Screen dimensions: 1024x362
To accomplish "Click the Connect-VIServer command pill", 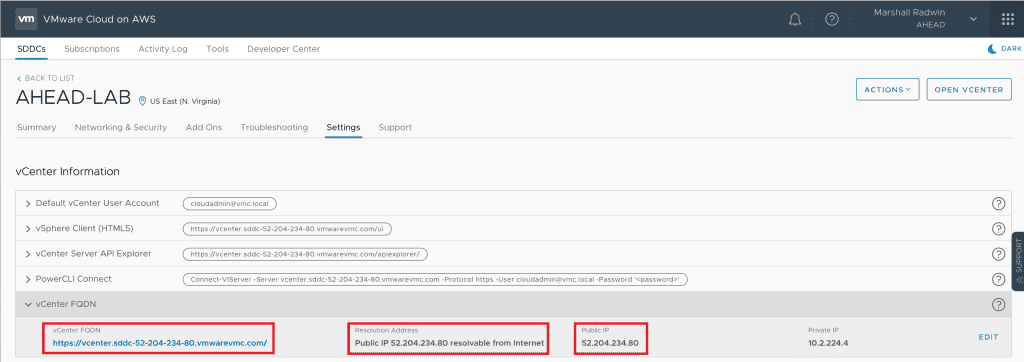I will [x=436, y=279].
